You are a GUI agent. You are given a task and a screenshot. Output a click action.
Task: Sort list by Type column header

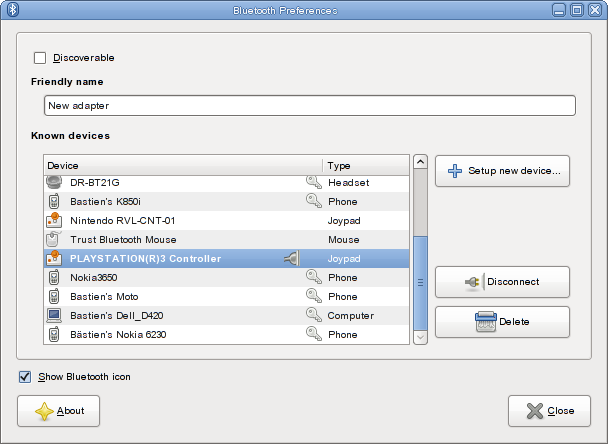(366, 166)
